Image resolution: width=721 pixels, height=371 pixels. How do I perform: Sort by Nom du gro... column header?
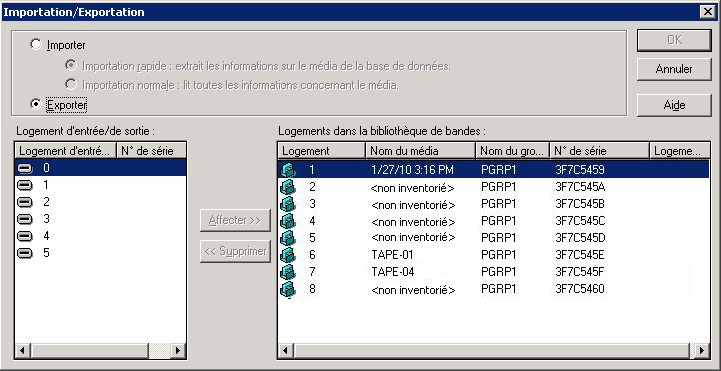coord(513,150)
